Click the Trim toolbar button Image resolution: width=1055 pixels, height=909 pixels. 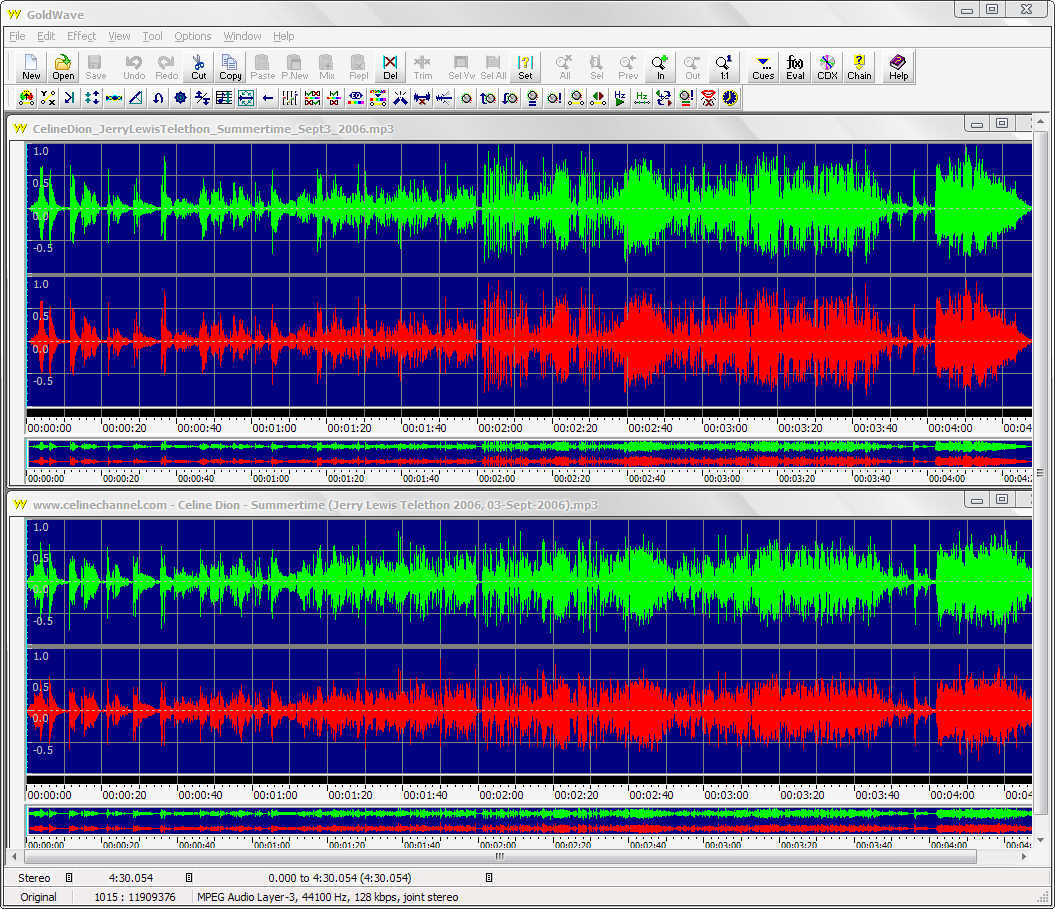pyautogui.click(x=423, y=67)
